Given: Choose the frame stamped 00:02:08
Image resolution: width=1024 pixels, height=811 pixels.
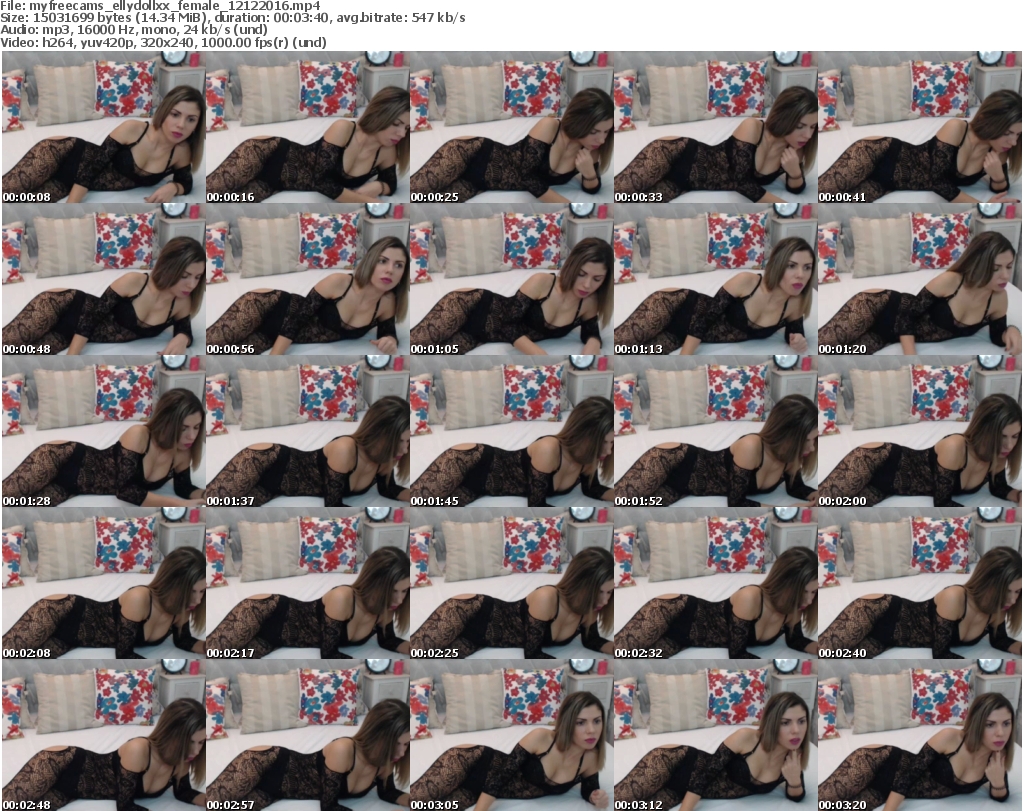Looking at the screenshot, I should pos(104,584).
